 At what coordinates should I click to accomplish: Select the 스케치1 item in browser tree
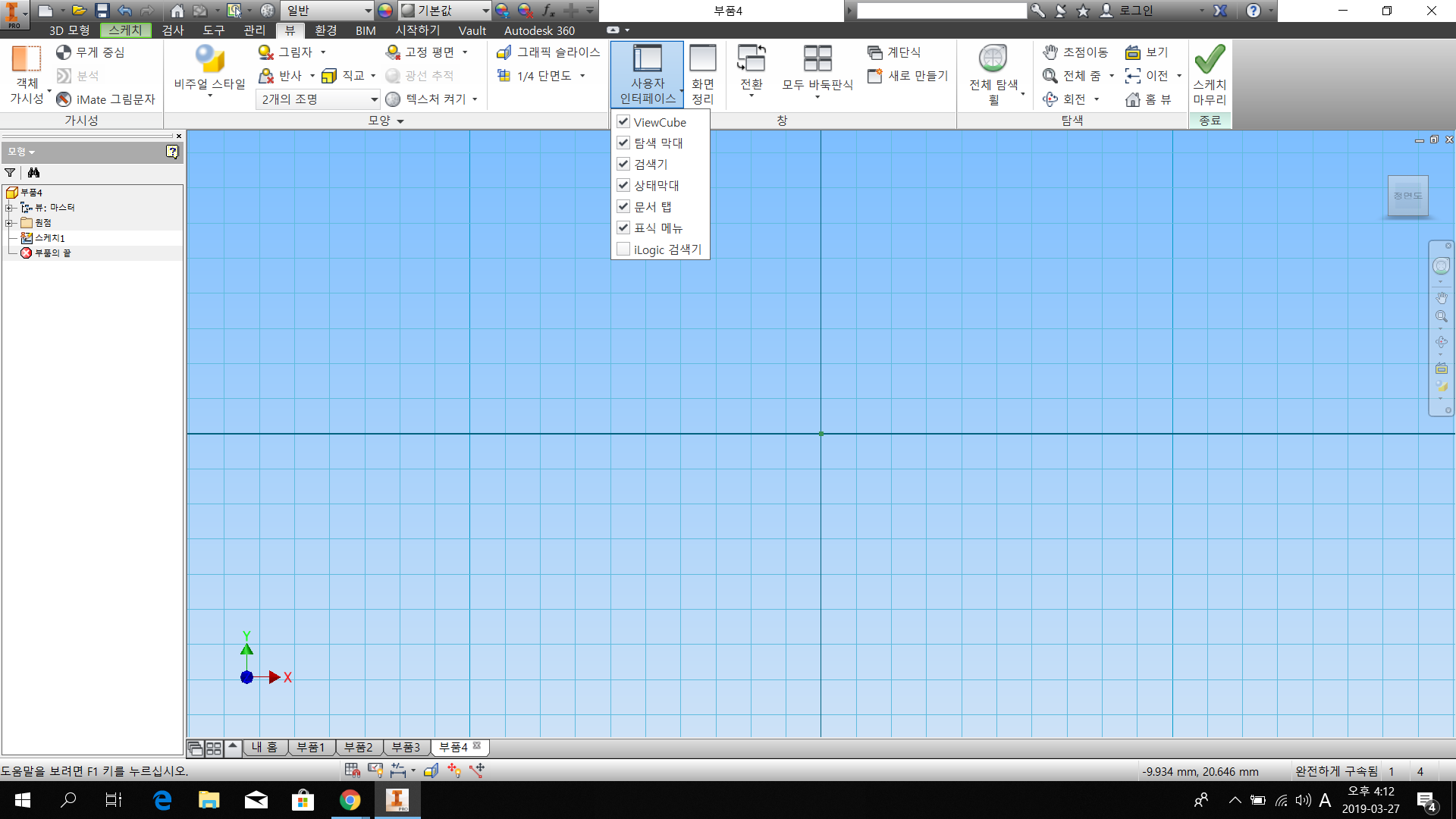click(x=50, y=238)
